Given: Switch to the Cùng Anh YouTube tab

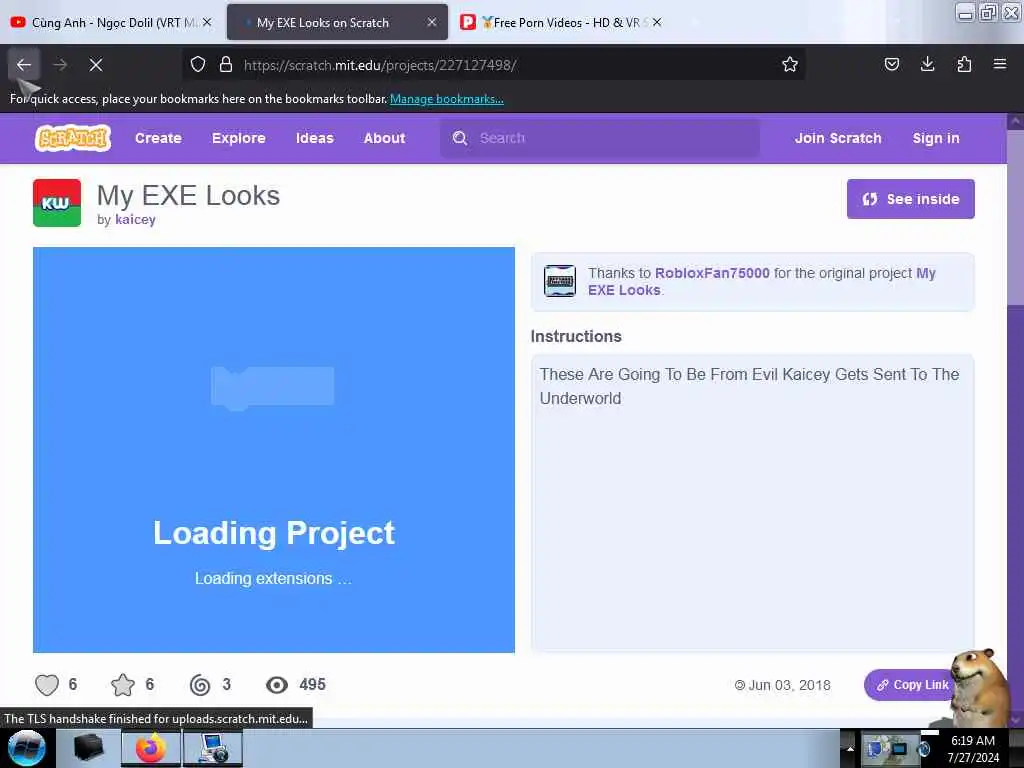Looking at the screenshot, I should pyautogui.click(x=111, y=22).
